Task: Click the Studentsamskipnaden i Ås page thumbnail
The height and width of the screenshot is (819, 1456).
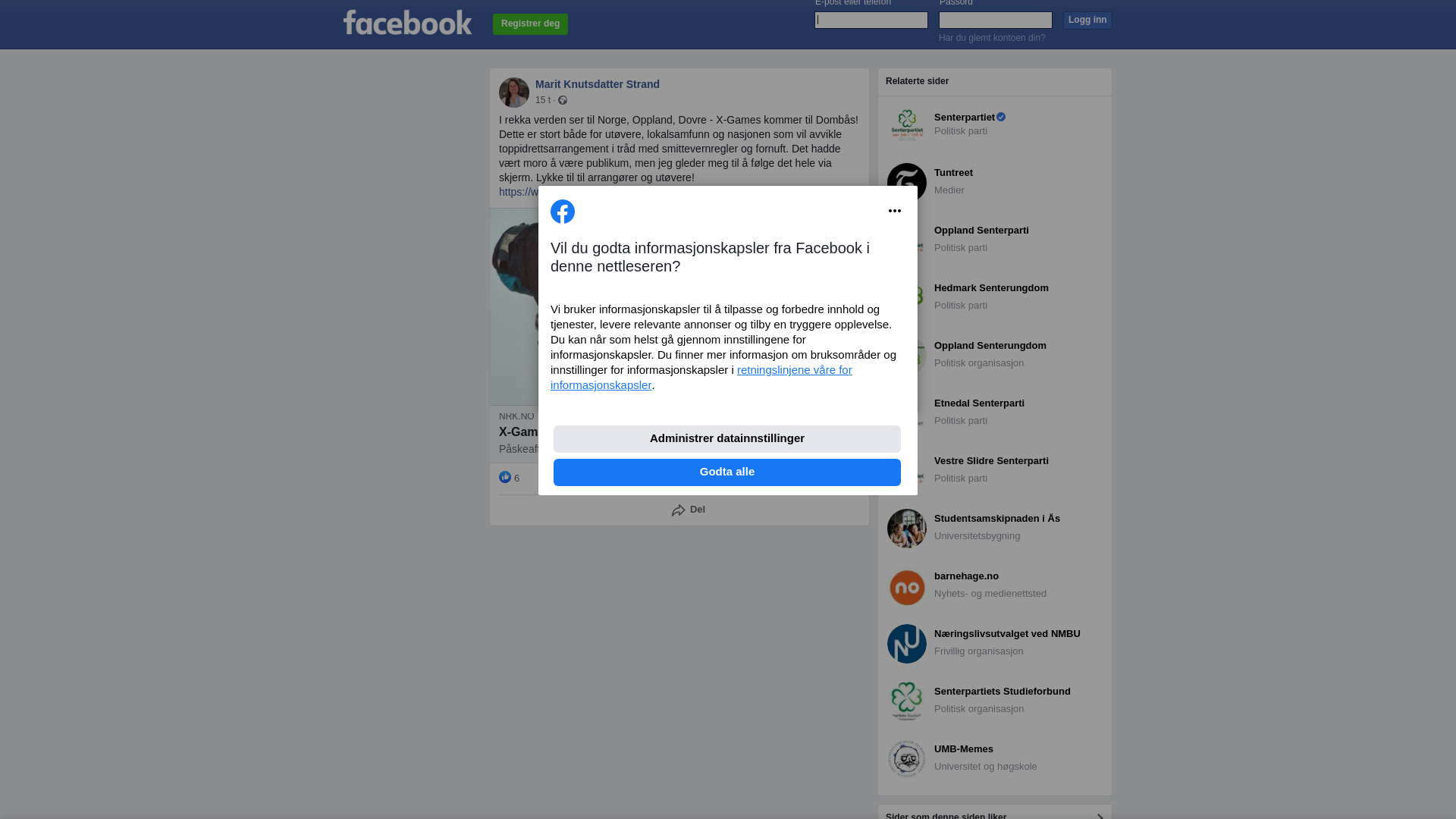Action: pos(907,529)
